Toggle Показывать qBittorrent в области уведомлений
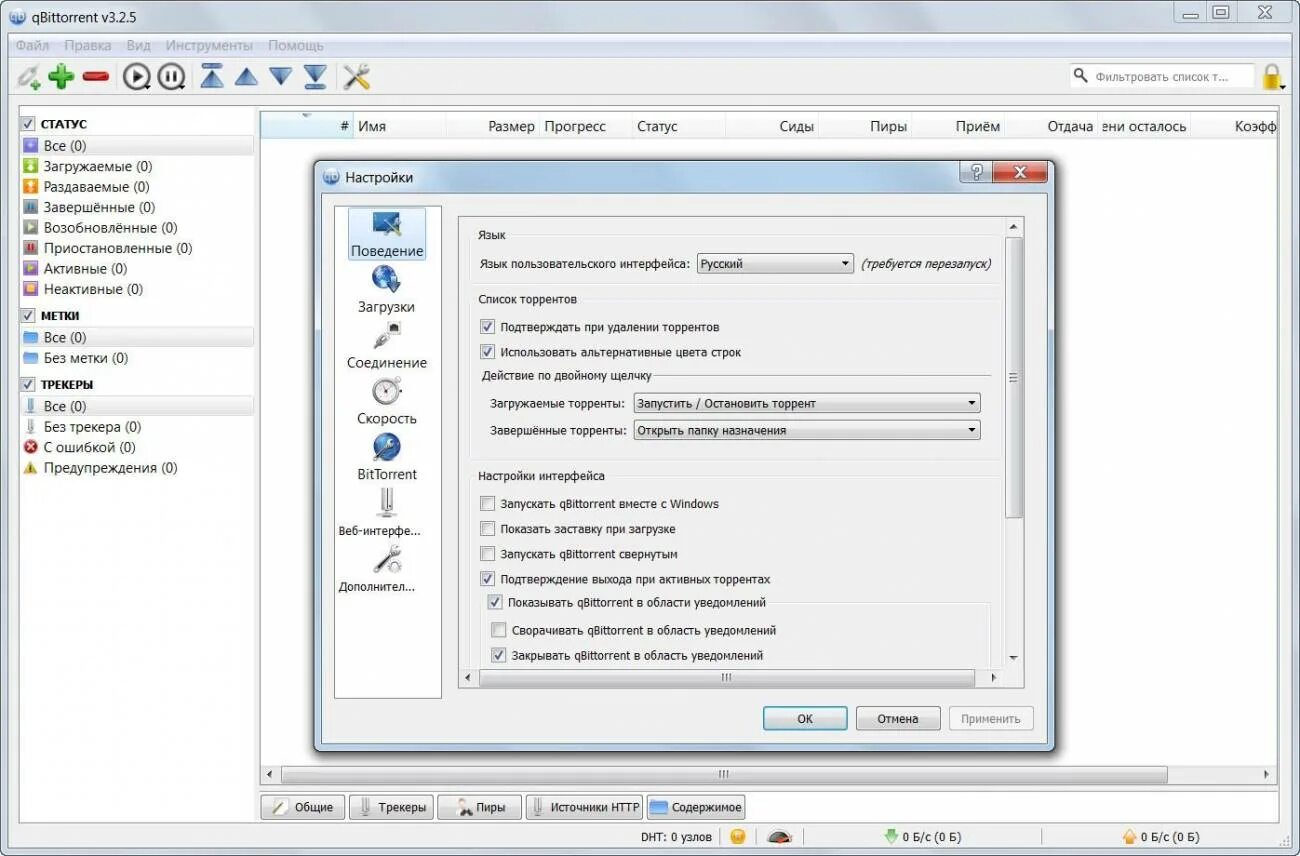 (x=495, y=603)
